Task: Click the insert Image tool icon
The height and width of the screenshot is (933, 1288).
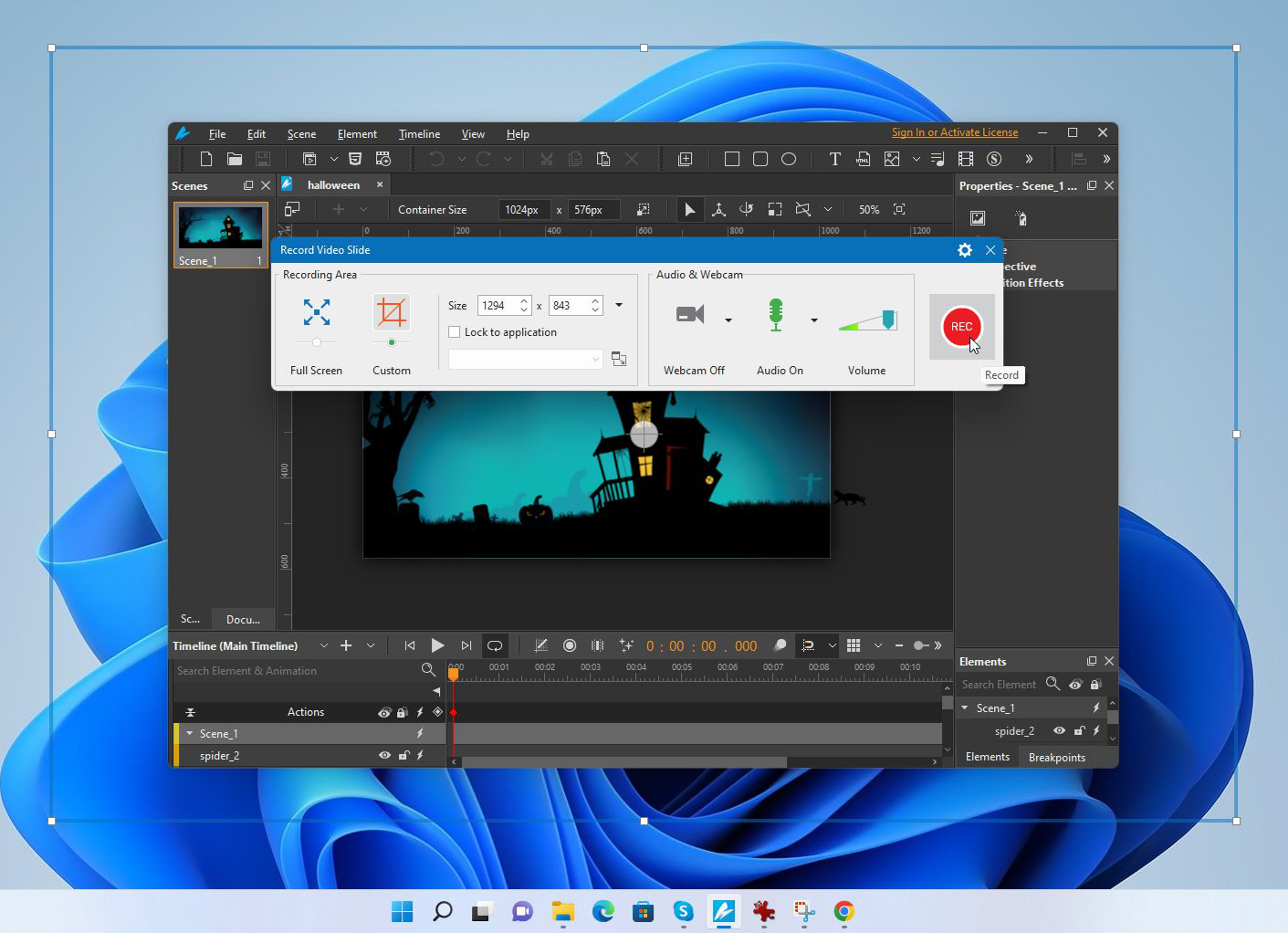Action: (x=892, y=159)
